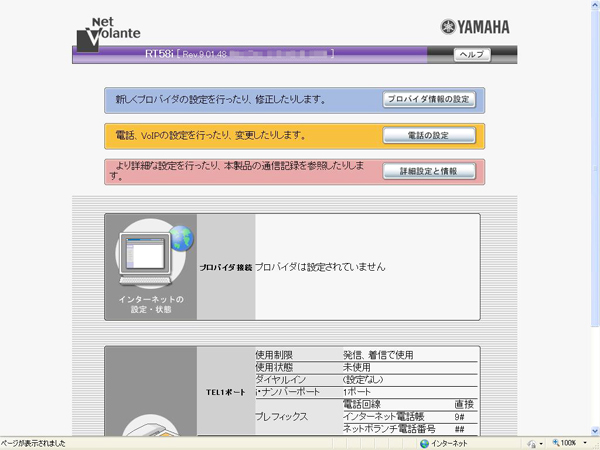Click the i・ナンバーポート row label

[x=287, y=392]
